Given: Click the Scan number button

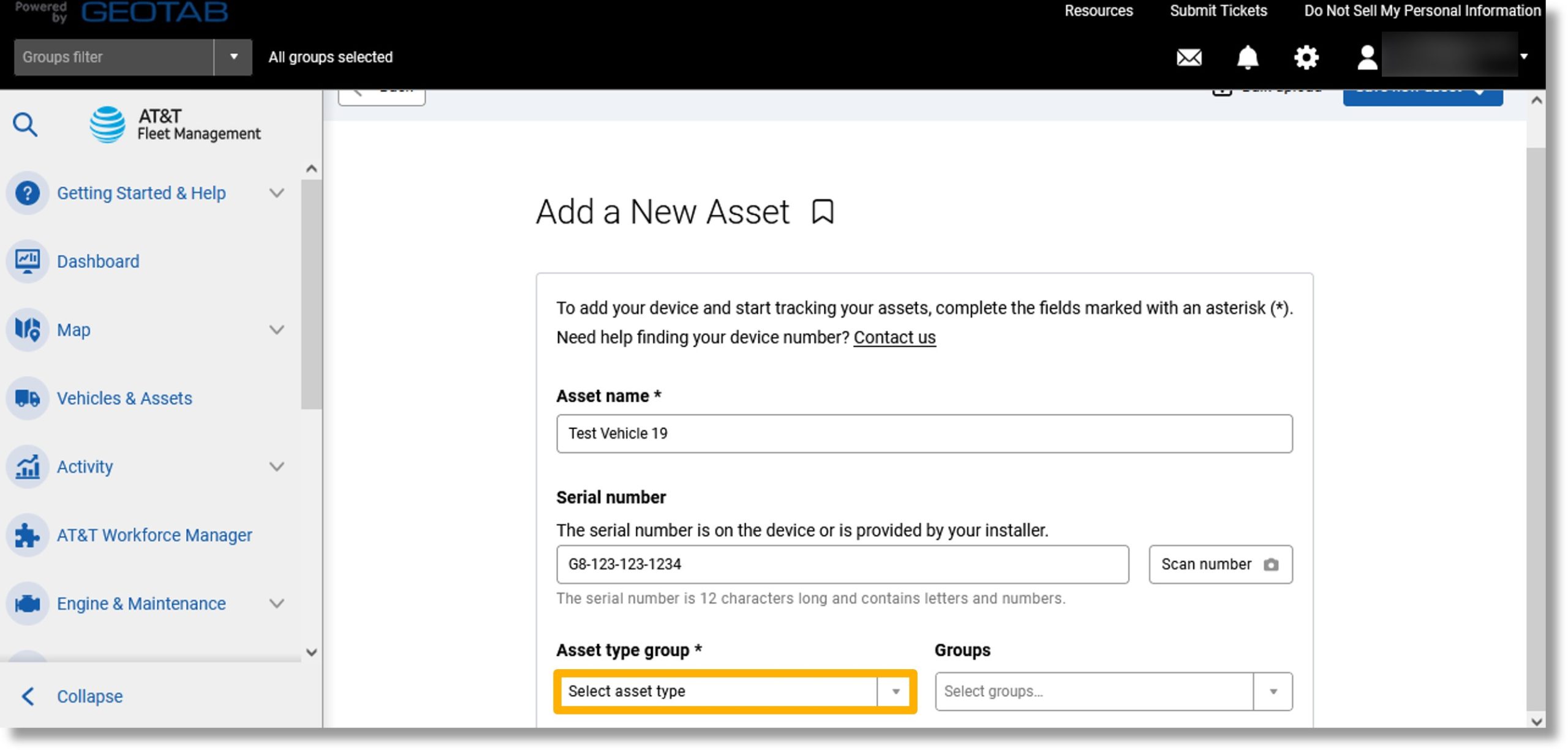Looking at the screenshot, I should pos(1220,564).
